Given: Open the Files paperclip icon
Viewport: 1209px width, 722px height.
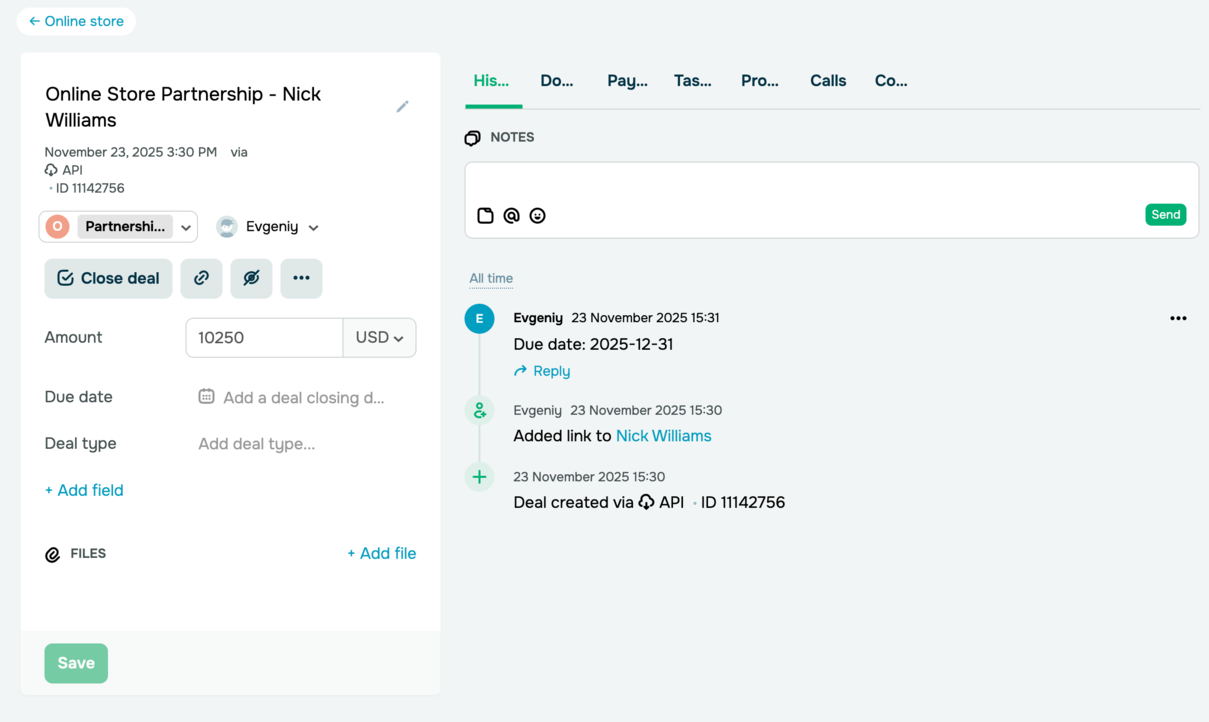Looking at the screenshot, I should click(53, 553).
